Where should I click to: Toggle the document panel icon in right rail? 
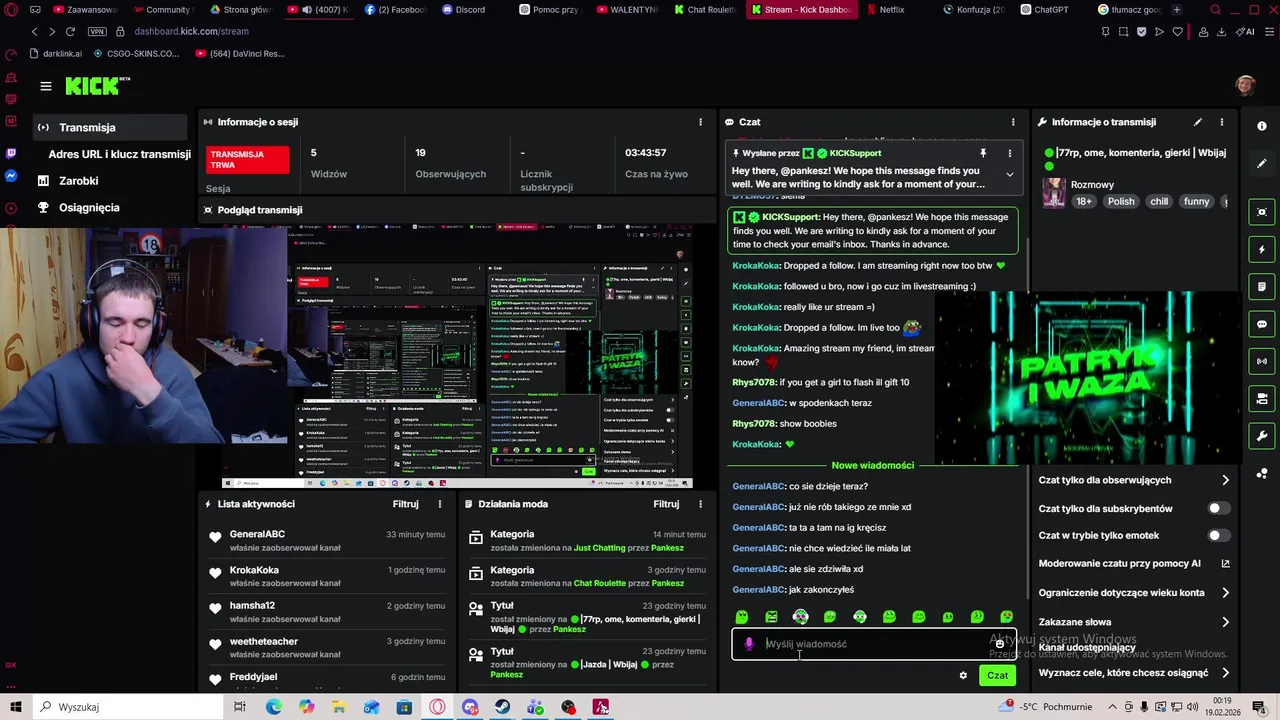1262,287
